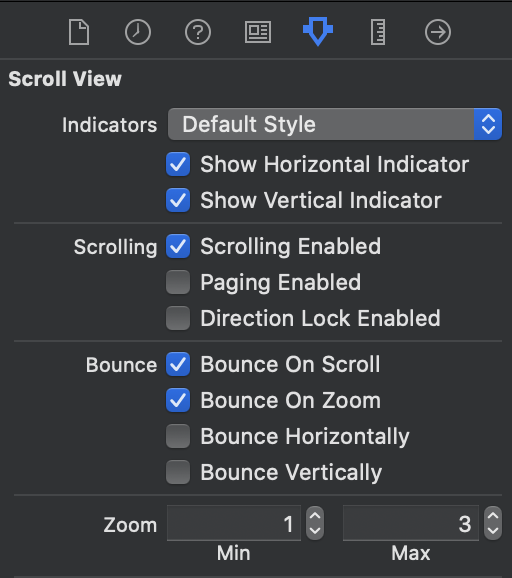
Task: Disable the Scrolling Enabled checkbox
Action: [178, 246]
